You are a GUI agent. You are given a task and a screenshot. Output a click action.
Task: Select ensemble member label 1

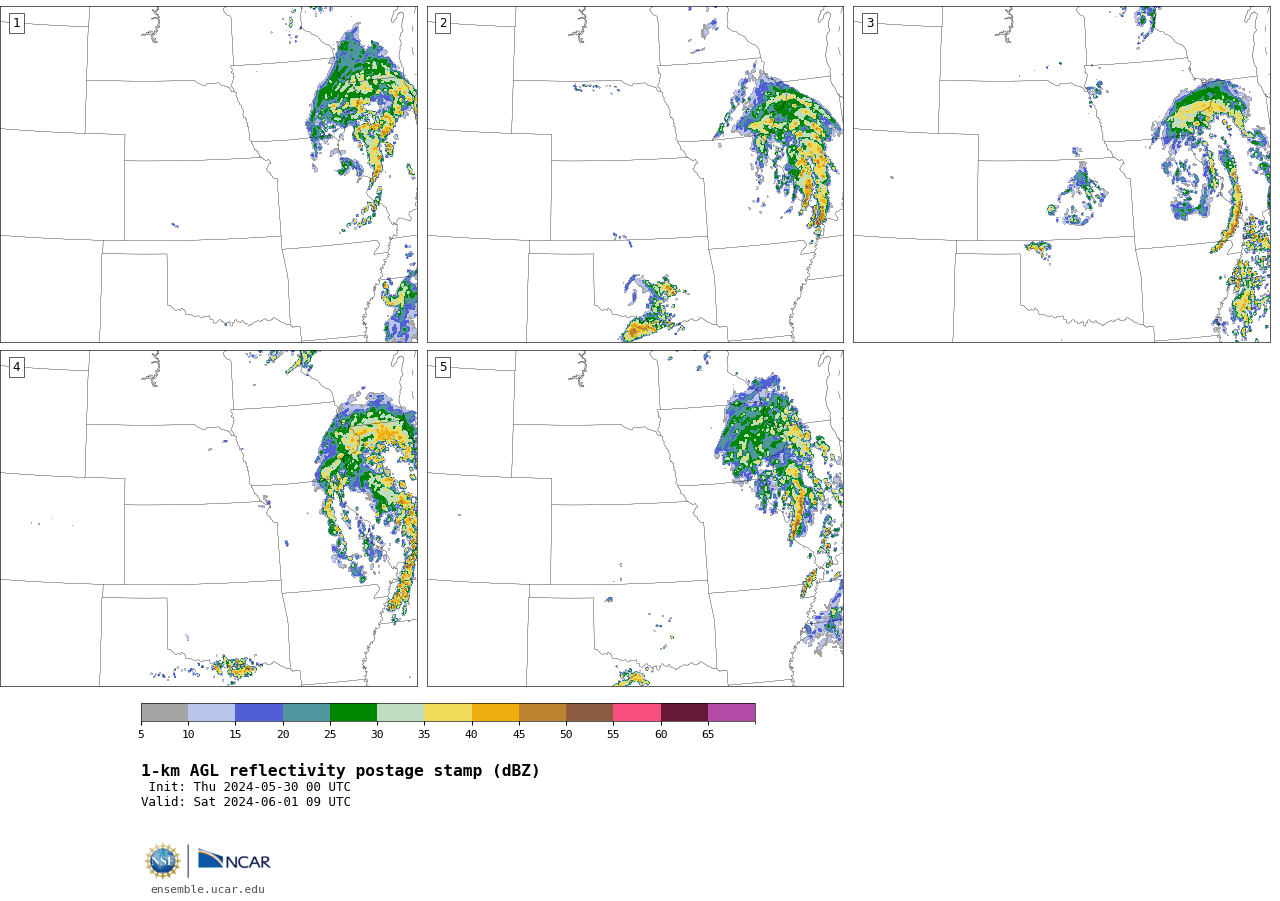point(16,23)
